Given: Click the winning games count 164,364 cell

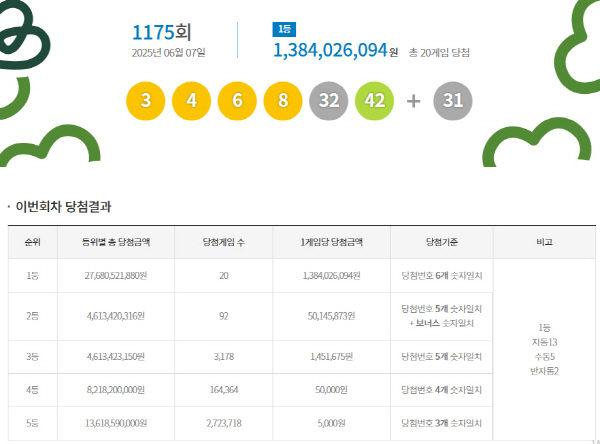Looking at the screenshot, I should tap(224, 390).
